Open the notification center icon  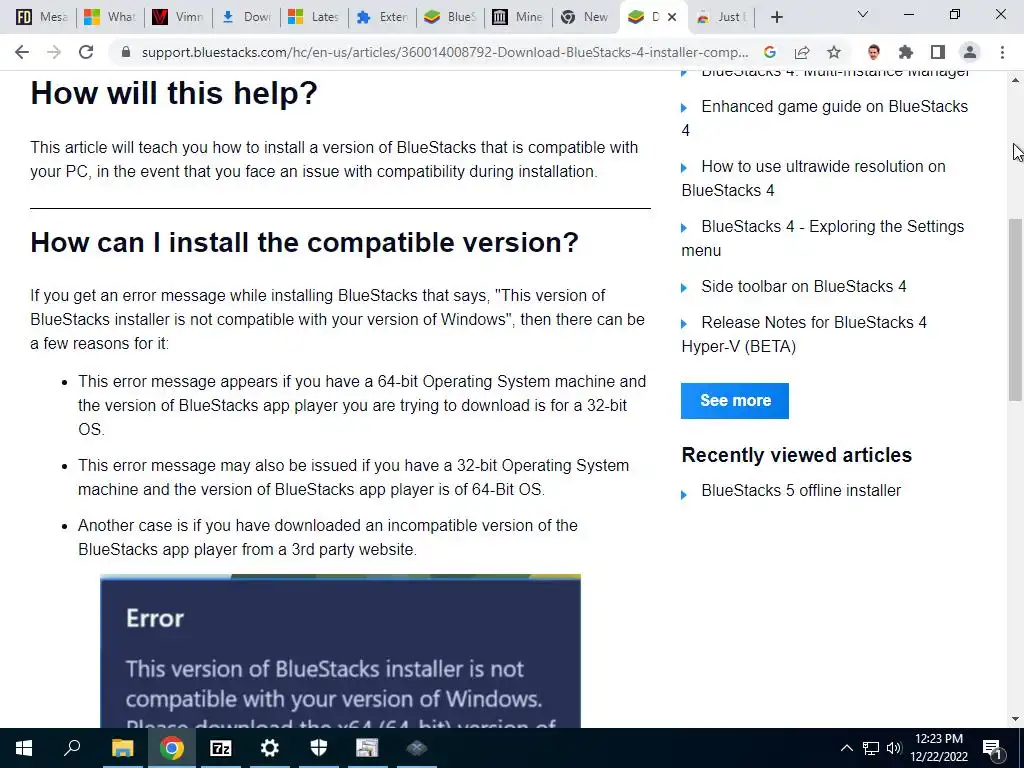tap(993, 748)
